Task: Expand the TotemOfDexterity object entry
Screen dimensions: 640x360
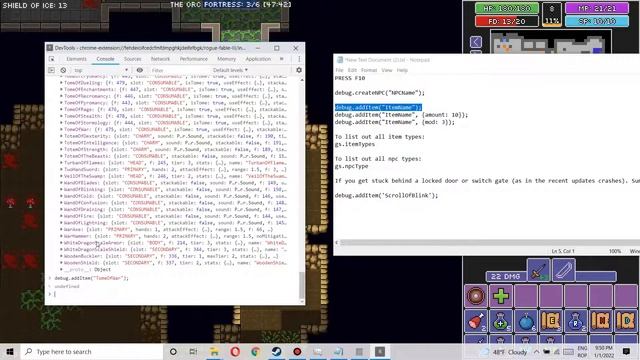Action: tap(61, 136)
